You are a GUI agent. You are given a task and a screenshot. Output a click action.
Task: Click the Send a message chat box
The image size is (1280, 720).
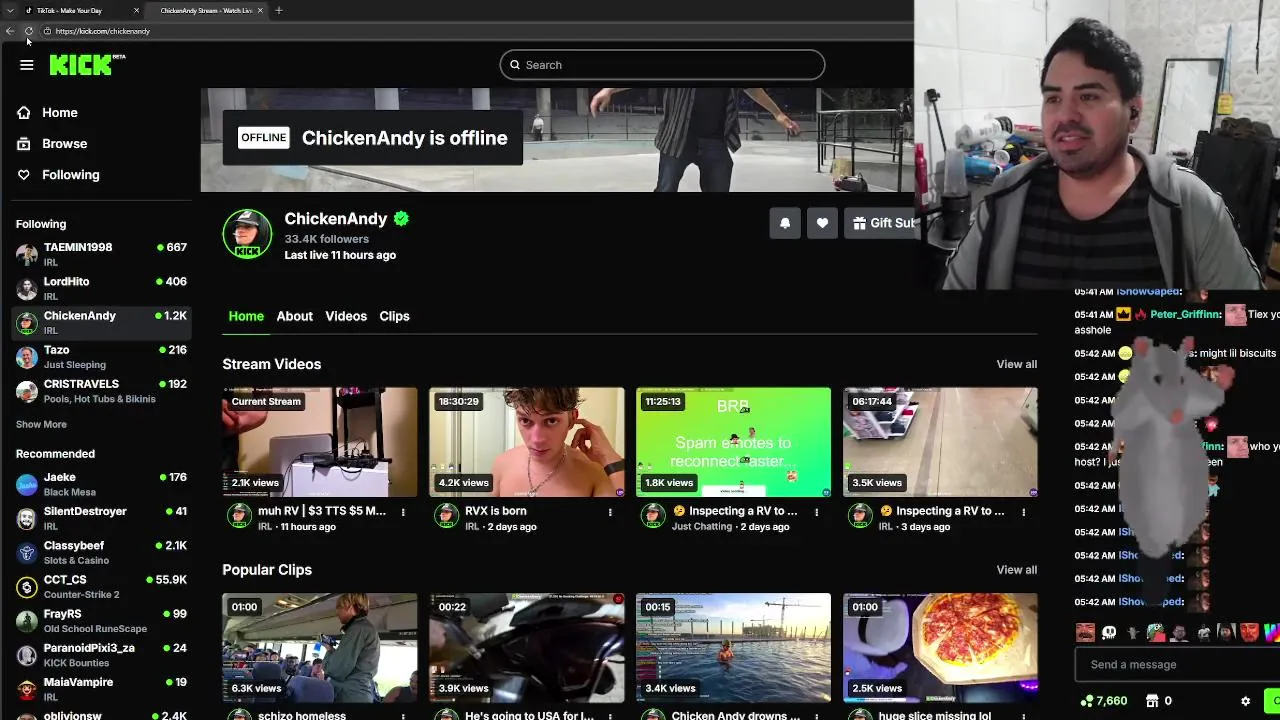click(1175, 665)
